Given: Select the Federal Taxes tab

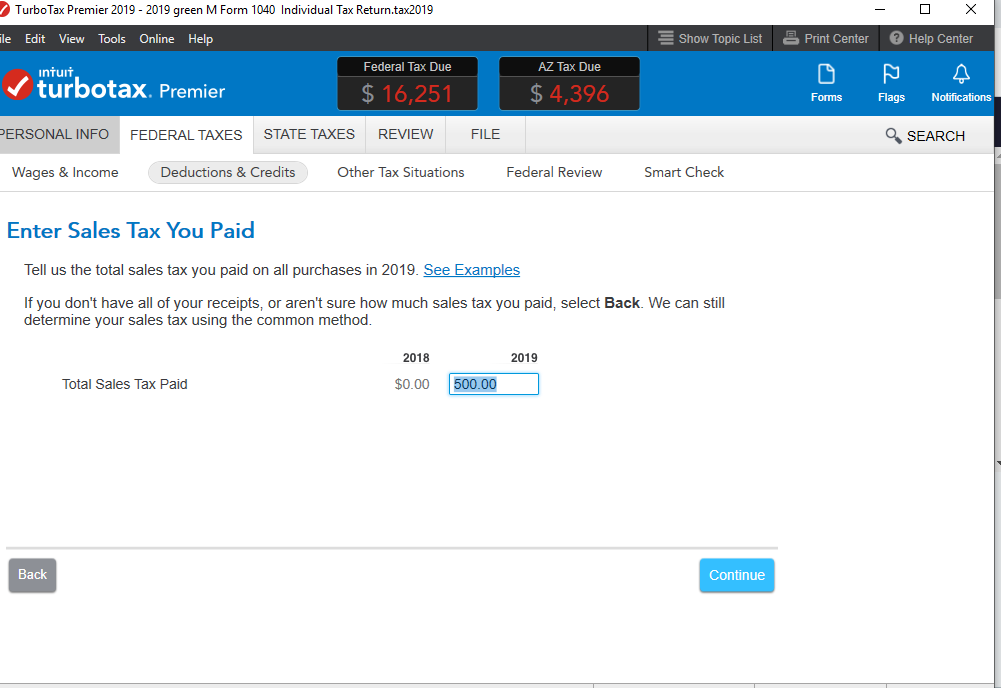Looking at the screenshot, I should [186, 135].
